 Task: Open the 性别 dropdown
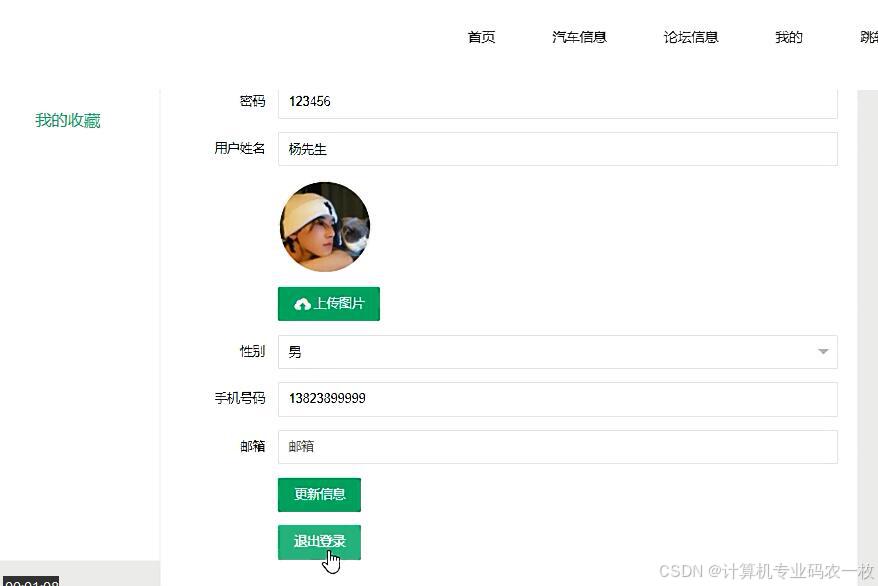tap(558, 352)
